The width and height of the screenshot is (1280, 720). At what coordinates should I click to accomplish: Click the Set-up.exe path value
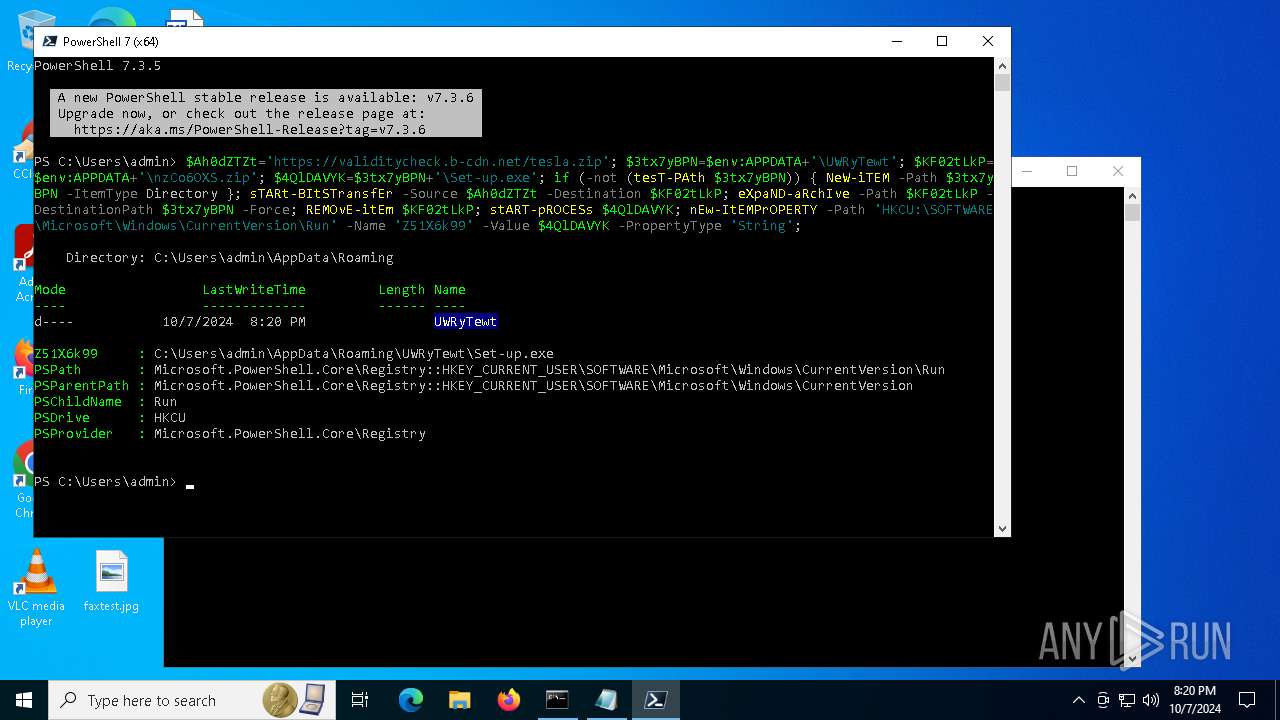point(353,353)
